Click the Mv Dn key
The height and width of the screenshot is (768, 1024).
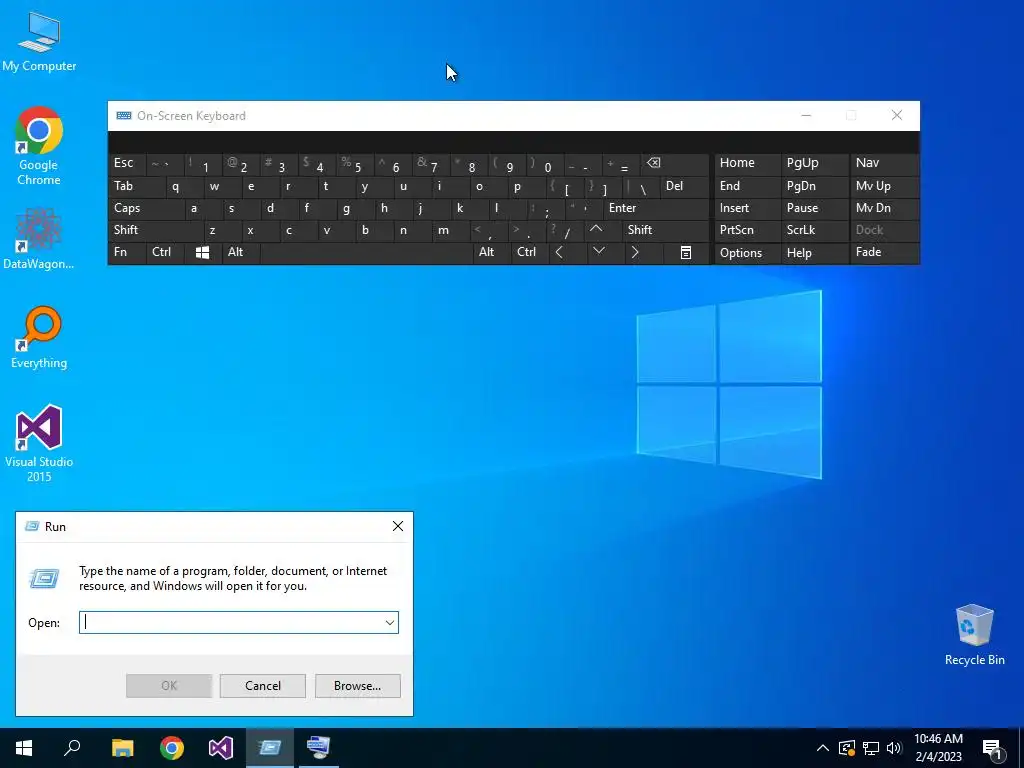pos(884,208)
